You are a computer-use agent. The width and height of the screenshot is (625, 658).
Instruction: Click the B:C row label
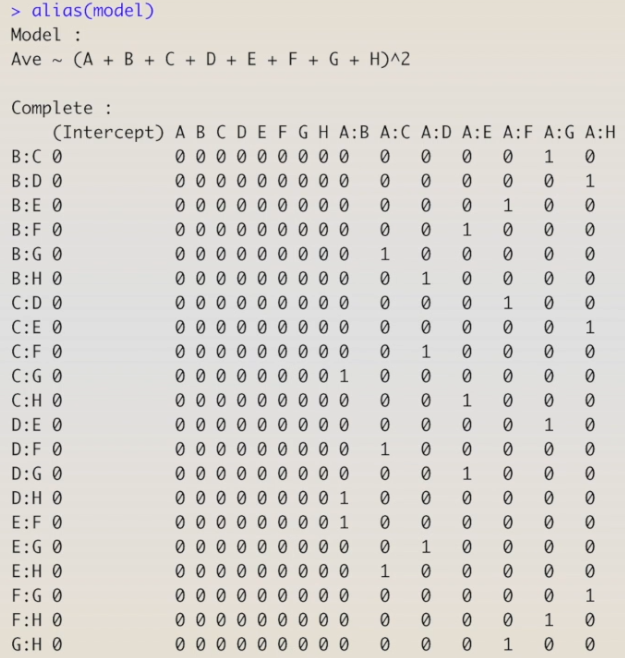click(26, 156)
